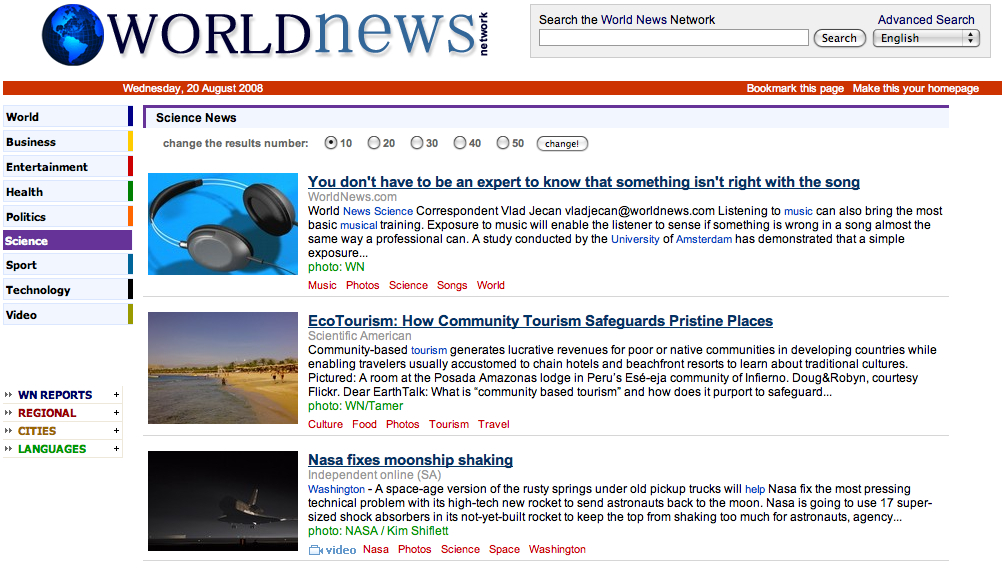
Task: Click the Search button
Action: (839, 38)
